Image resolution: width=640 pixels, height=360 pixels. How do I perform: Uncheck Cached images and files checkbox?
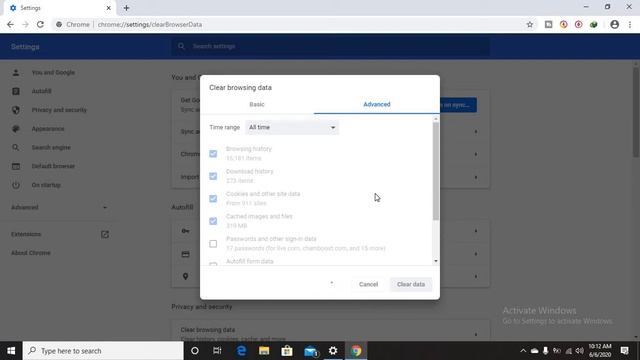pos(213,221)
